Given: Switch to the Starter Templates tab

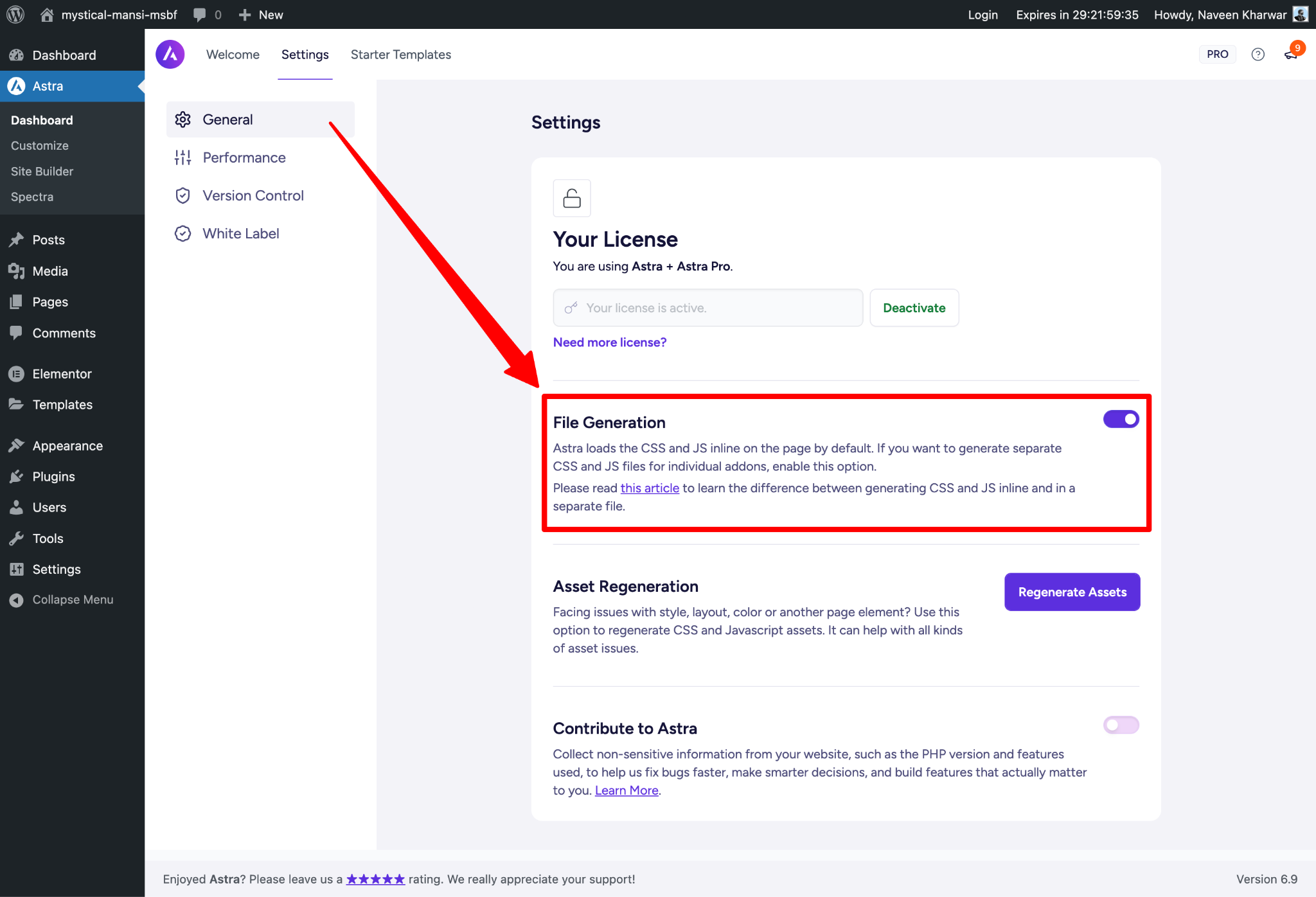Looking at the screenshot, I should pos(400,55).
